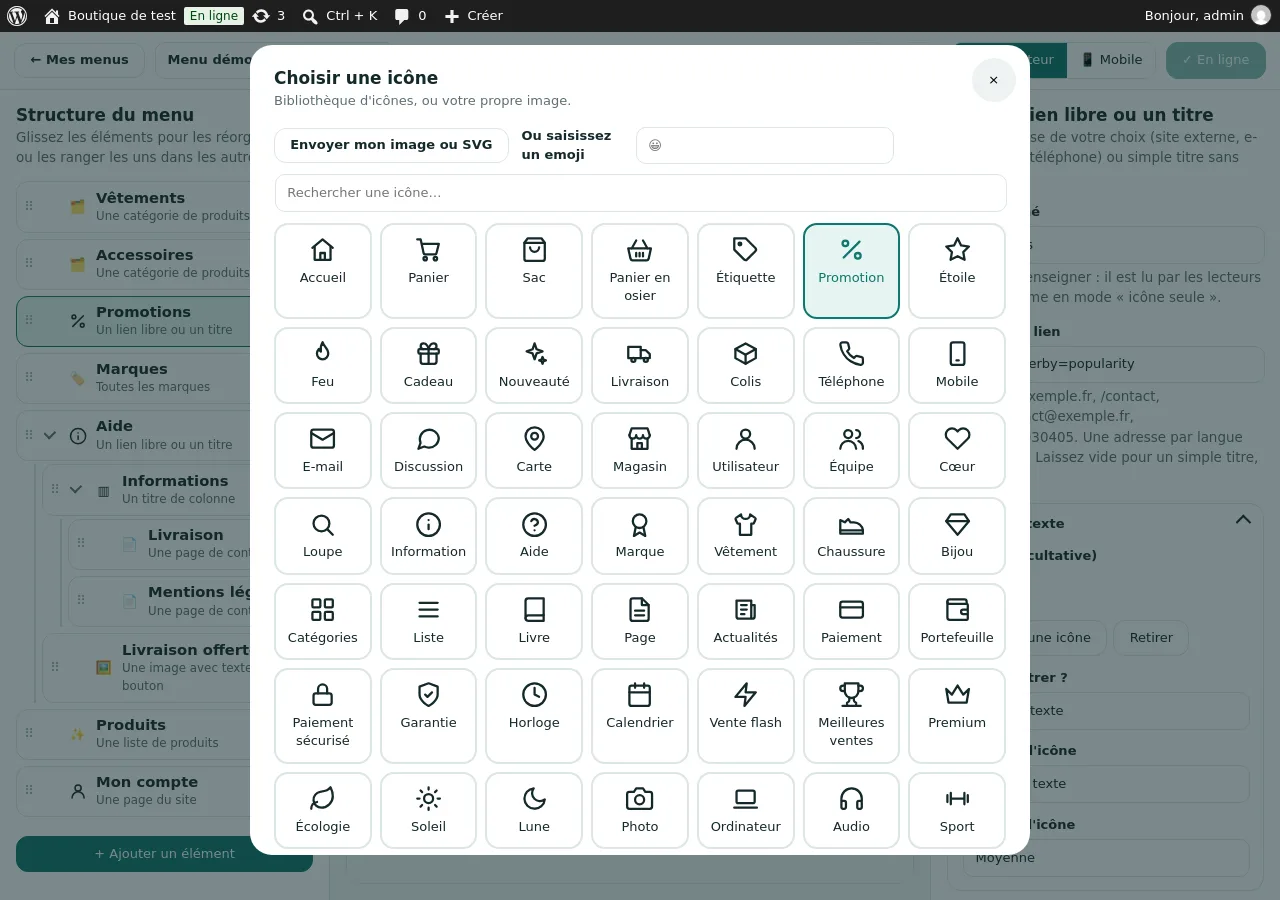
Task: Select the Premium crown icon
Action: tap(957, 716)
